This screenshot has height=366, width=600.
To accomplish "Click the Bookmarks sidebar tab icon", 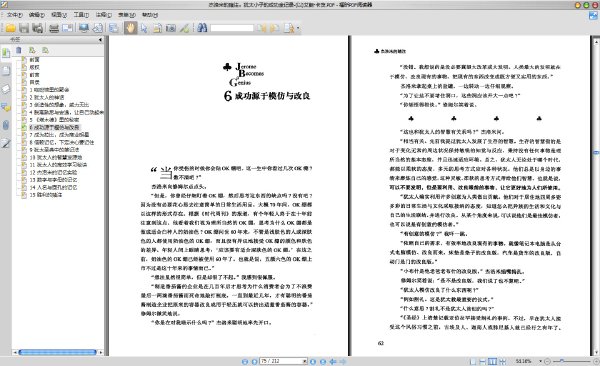I will point(6,53).
